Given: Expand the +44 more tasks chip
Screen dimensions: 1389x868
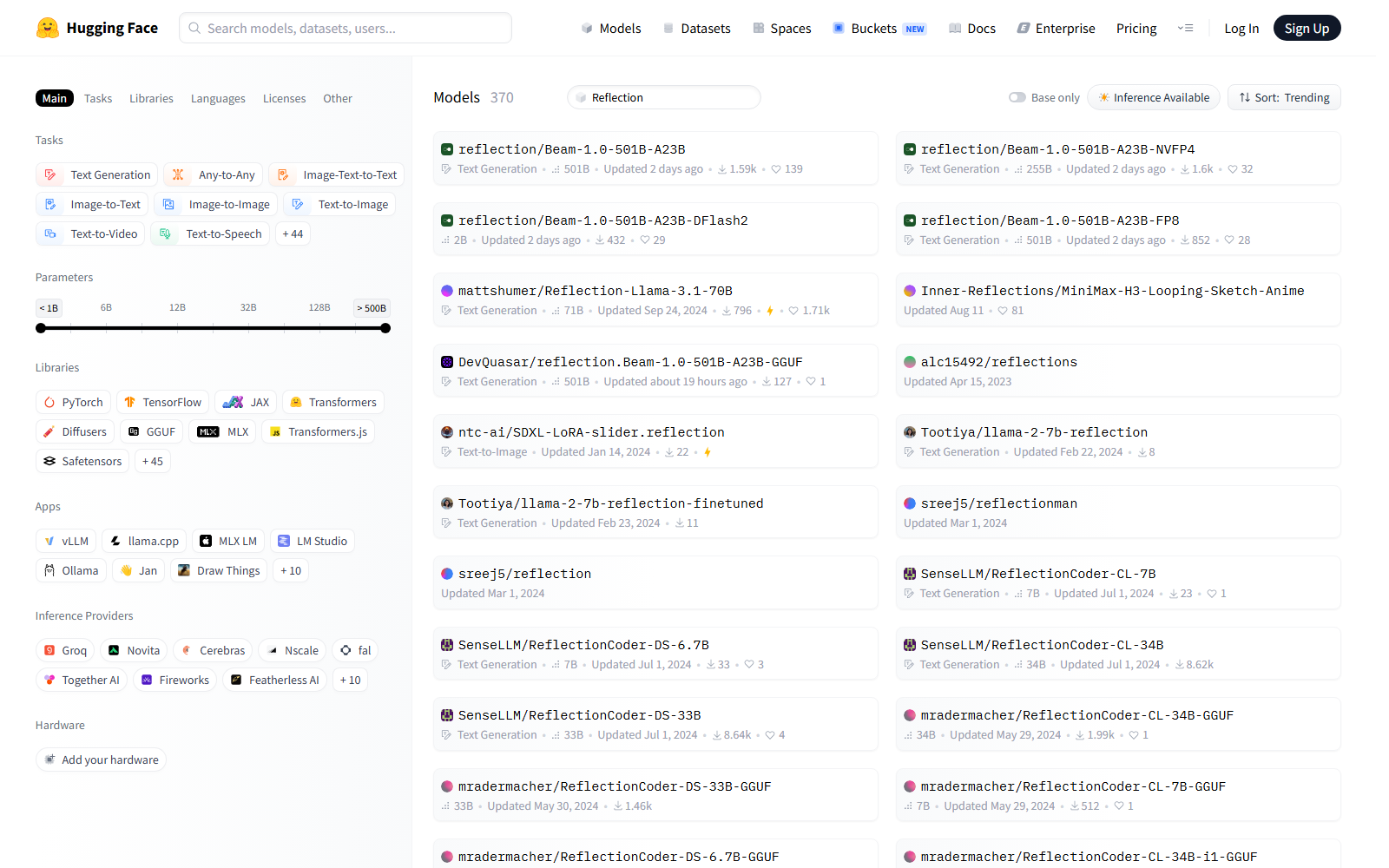Looking at the screenshot, I should click(293, 233).
